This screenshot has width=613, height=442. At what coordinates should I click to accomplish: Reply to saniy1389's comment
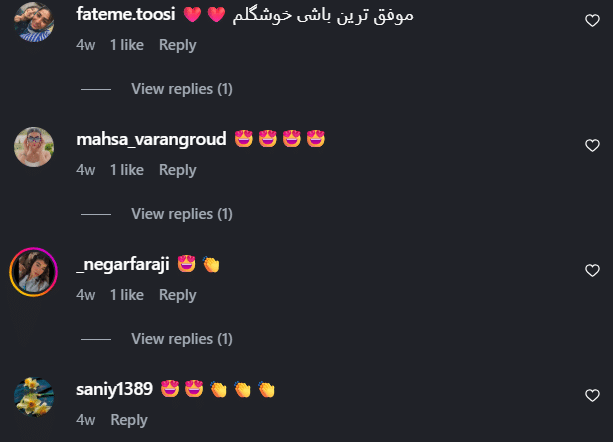click(129, 420)
